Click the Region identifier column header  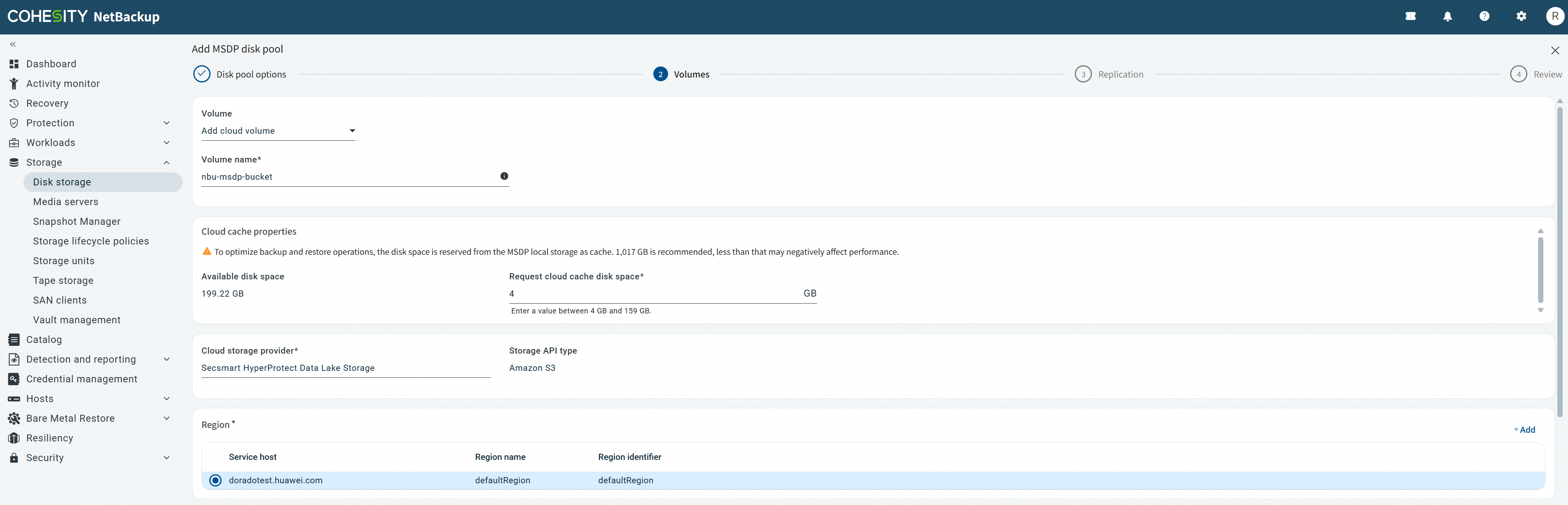(x=629, y=457)
